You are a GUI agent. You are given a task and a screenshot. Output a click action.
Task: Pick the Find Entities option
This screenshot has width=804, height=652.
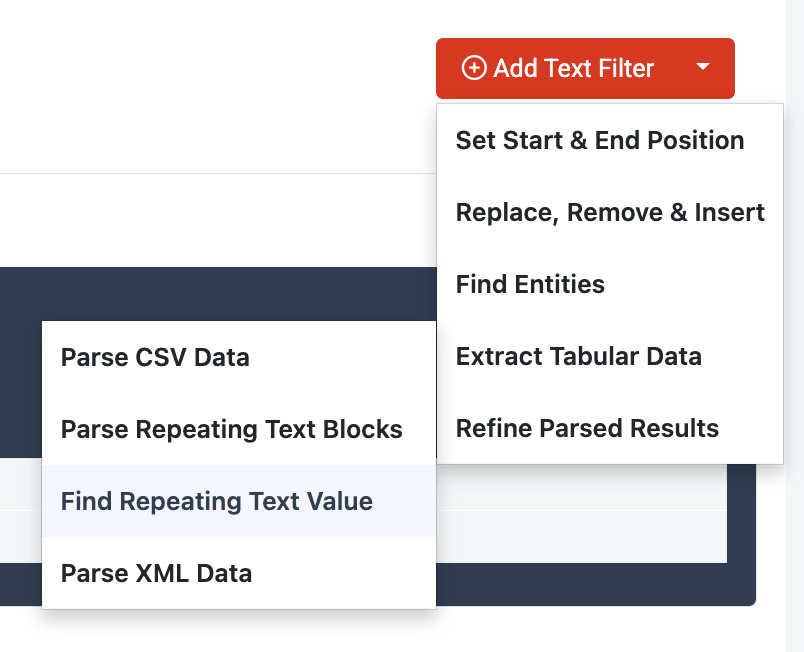pos(530,284)
